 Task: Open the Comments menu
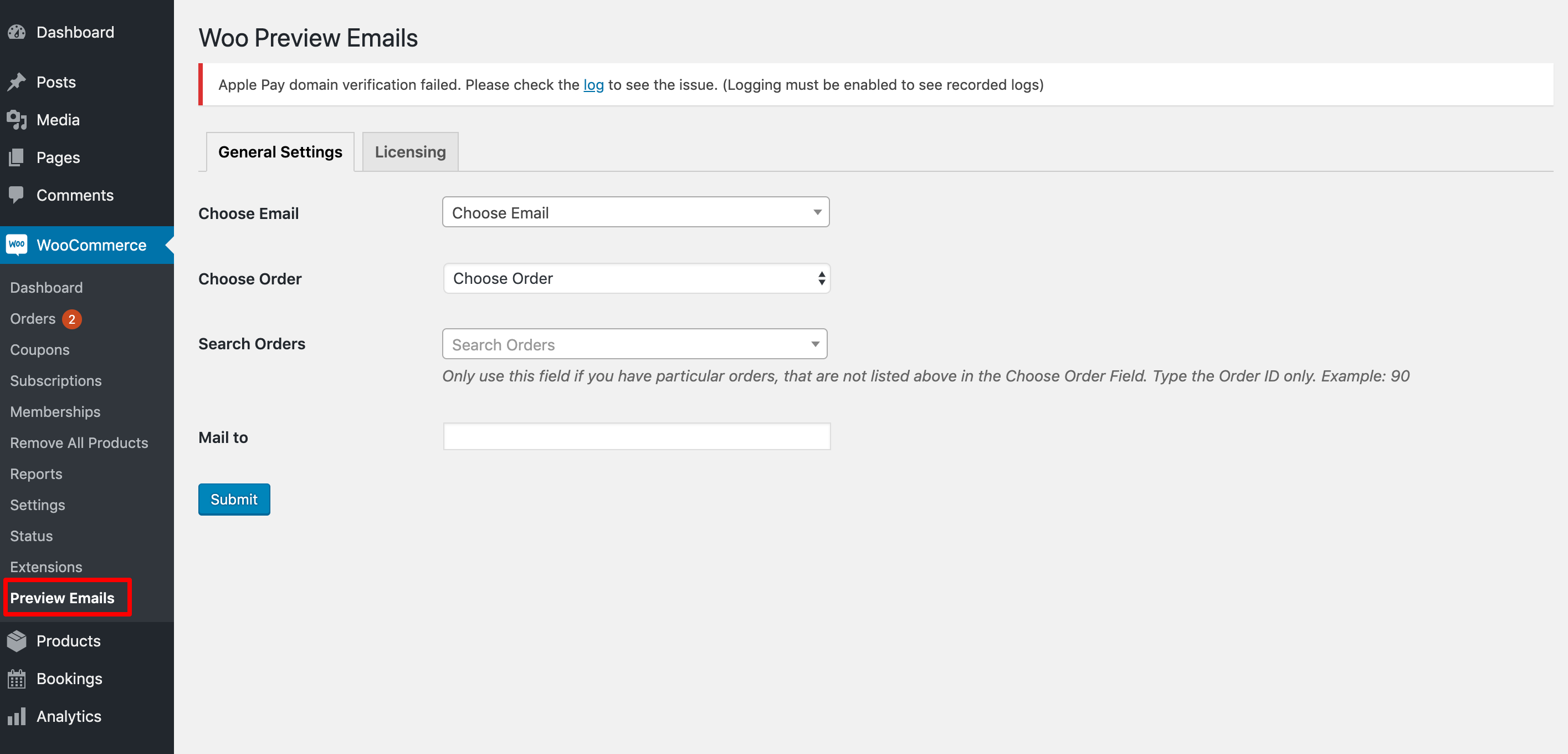(x=87, y=196)
